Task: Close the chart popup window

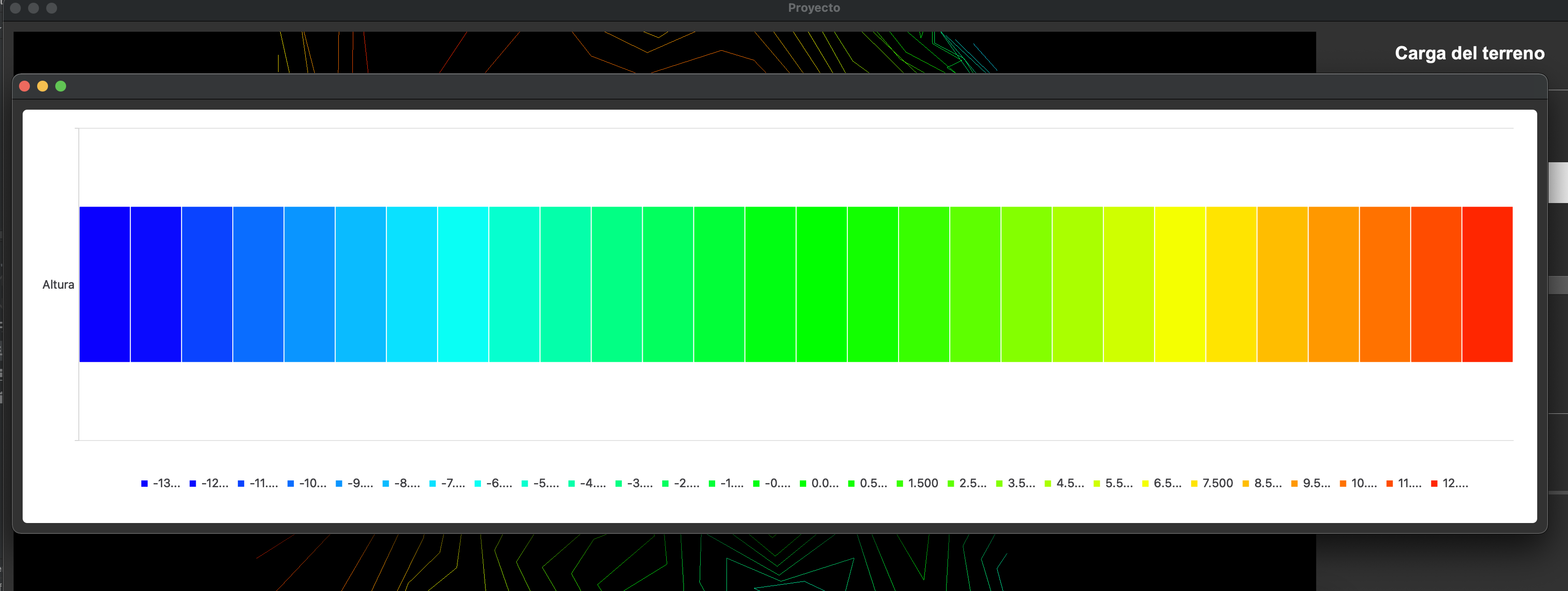Action: (25, 87)
